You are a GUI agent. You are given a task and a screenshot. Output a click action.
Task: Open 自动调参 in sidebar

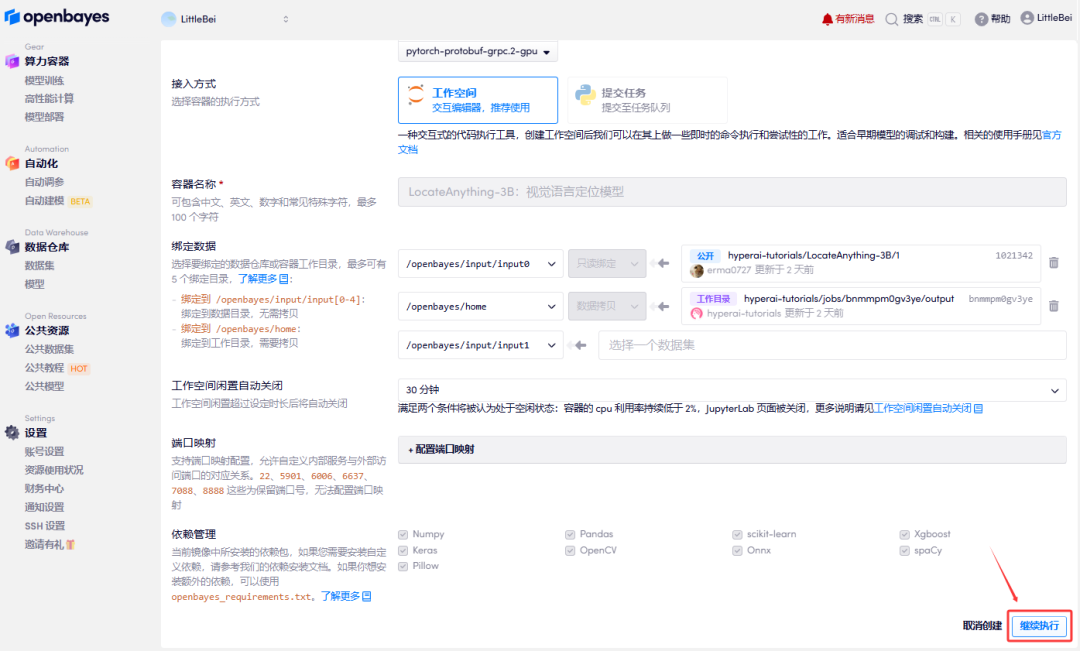44,182
